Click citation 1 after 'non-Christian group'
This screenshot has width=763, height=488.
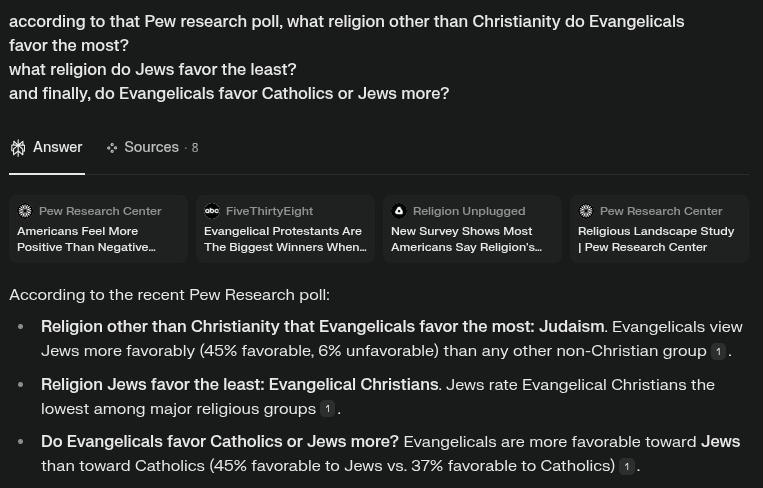coord(718,351)
